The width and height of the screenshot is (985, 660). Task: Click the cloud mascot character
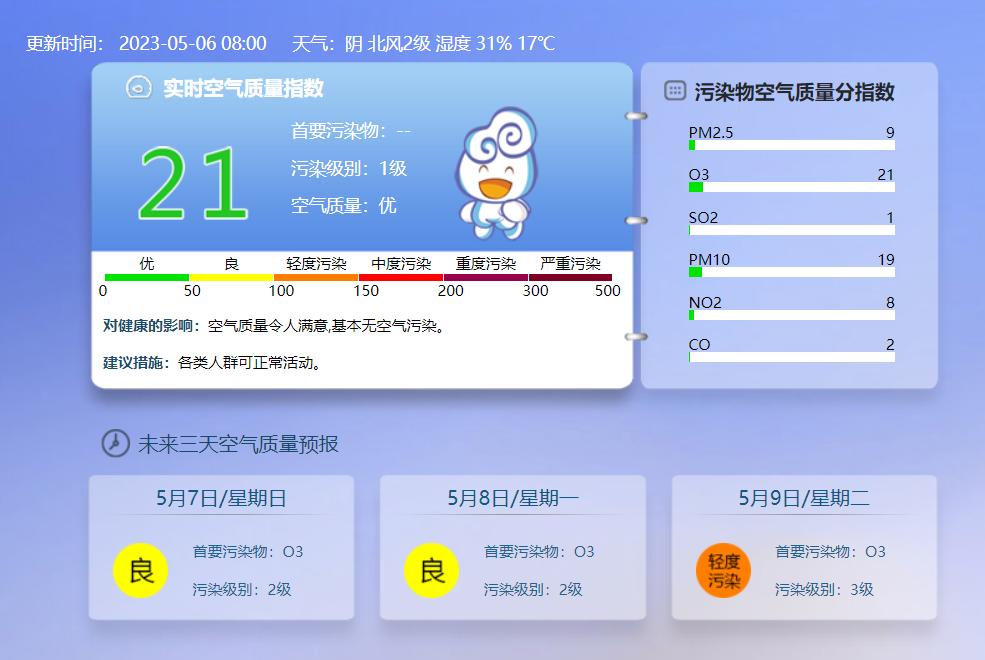[497, 173]
